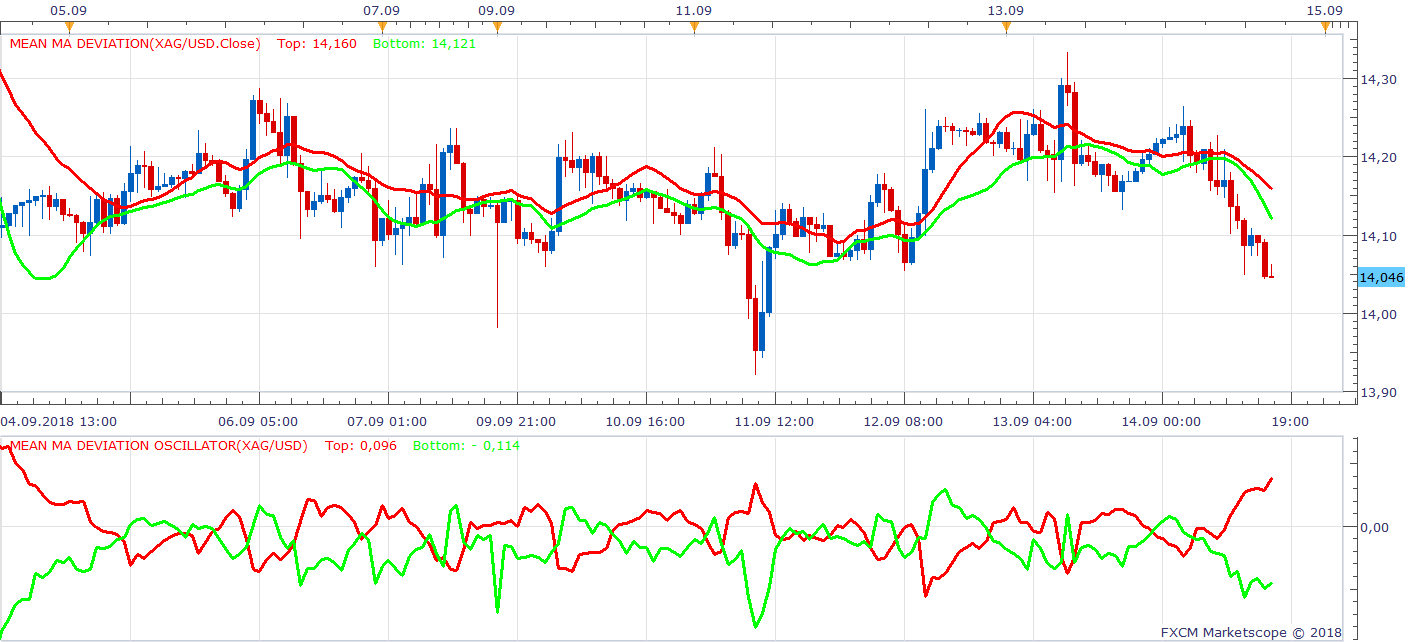Click the 15.09 date label at top

(x=1325, y=10)
